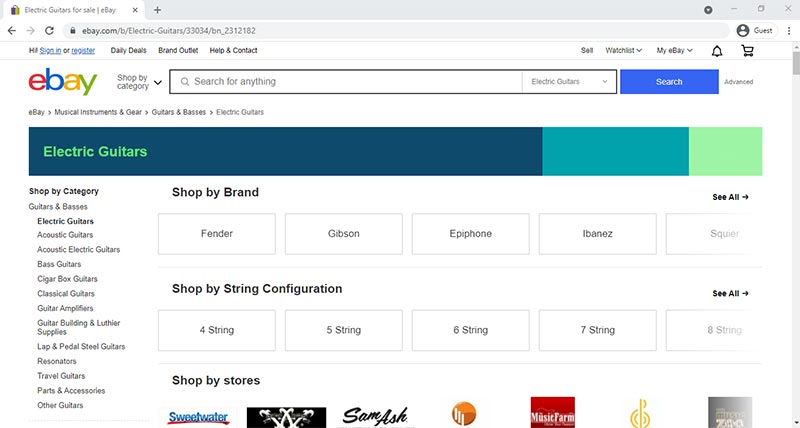
Task: Select 5 String tile
Action: (x=344, y=330)
